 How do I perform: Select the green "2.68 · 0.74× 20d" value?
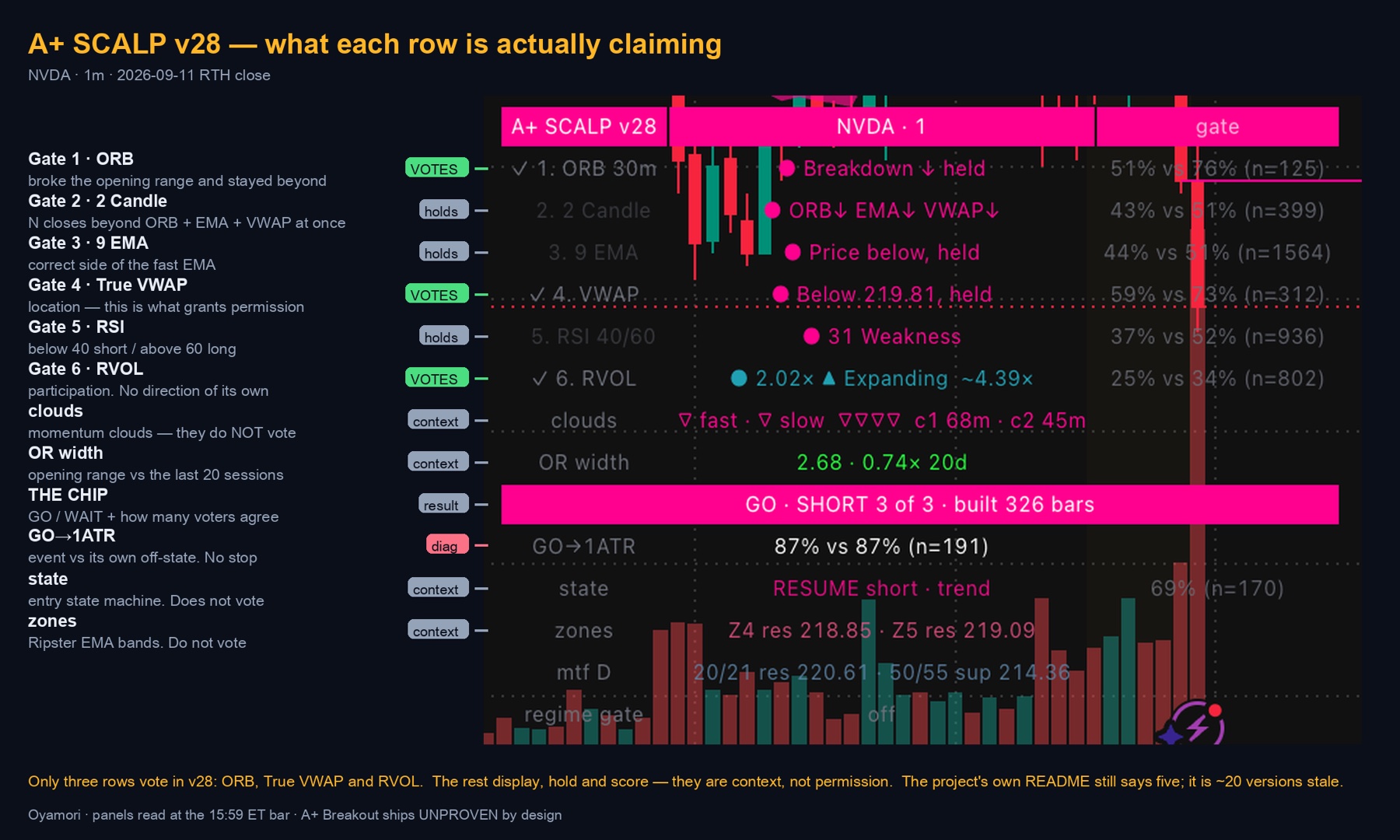click(881, 462)
